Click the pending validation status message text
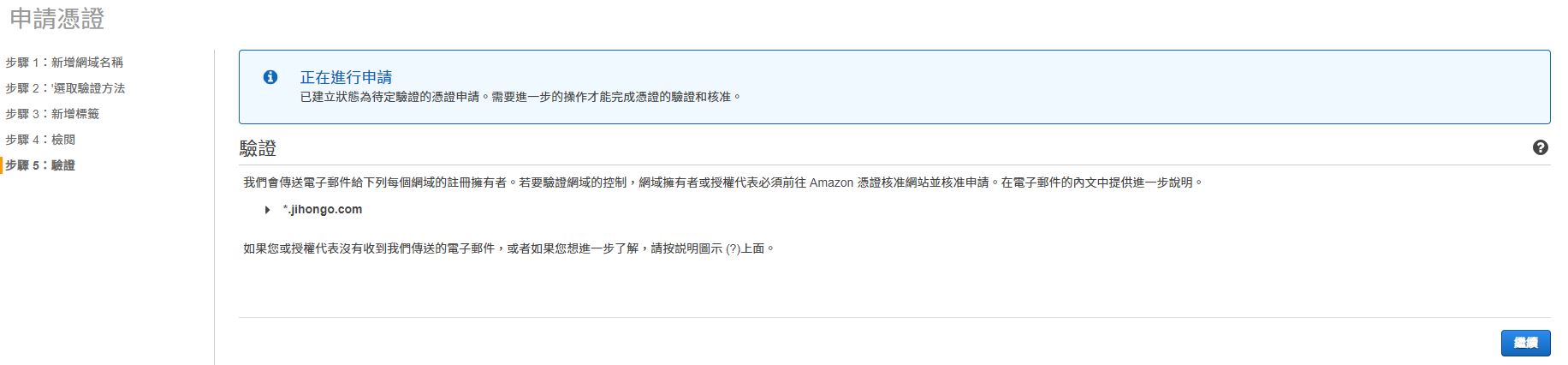 click(x=520, y=97)
